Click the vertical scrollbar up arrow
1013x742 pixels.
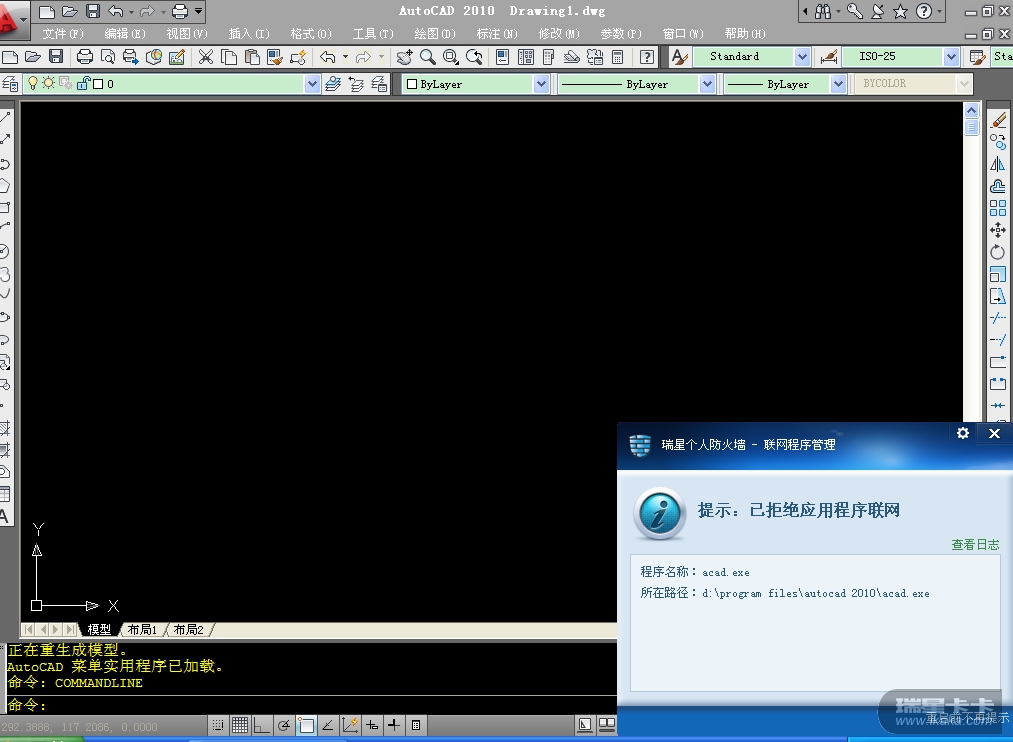[972, 110]
